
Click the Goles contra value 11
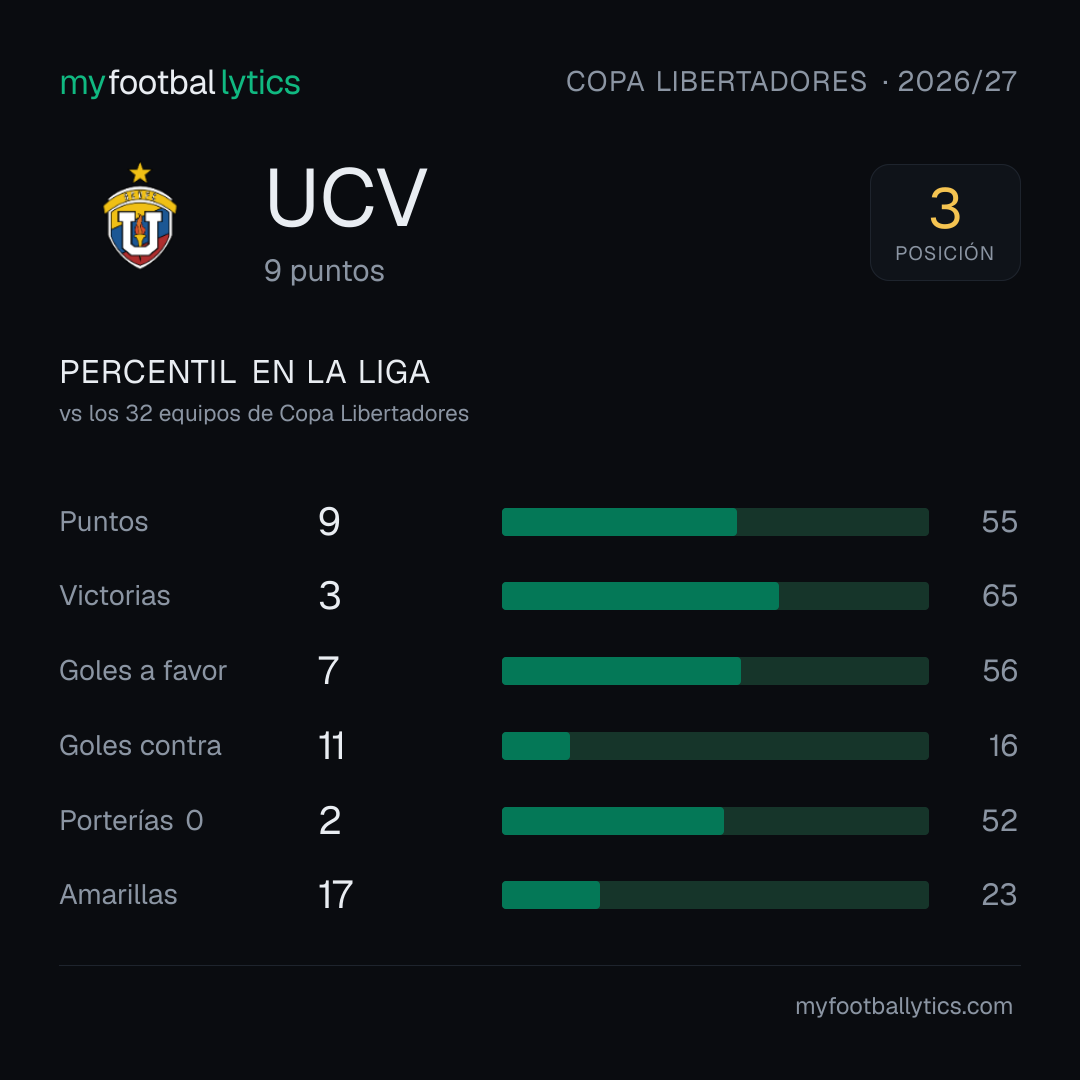point(331,746)
